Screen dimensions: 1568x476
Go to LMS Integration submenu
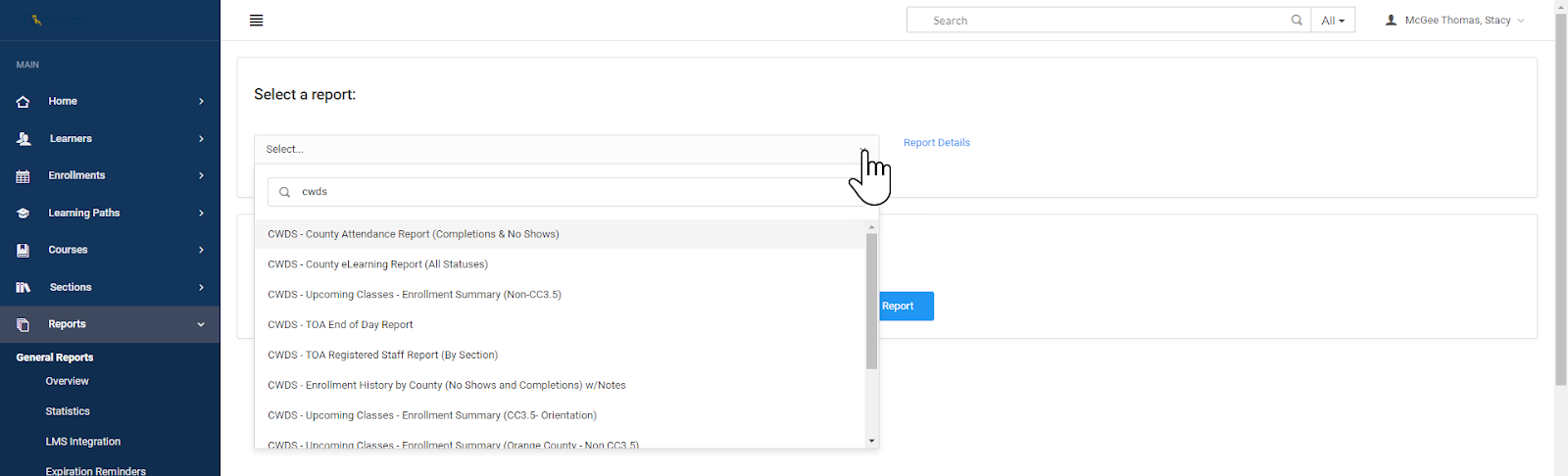click(x=83, y=442)
